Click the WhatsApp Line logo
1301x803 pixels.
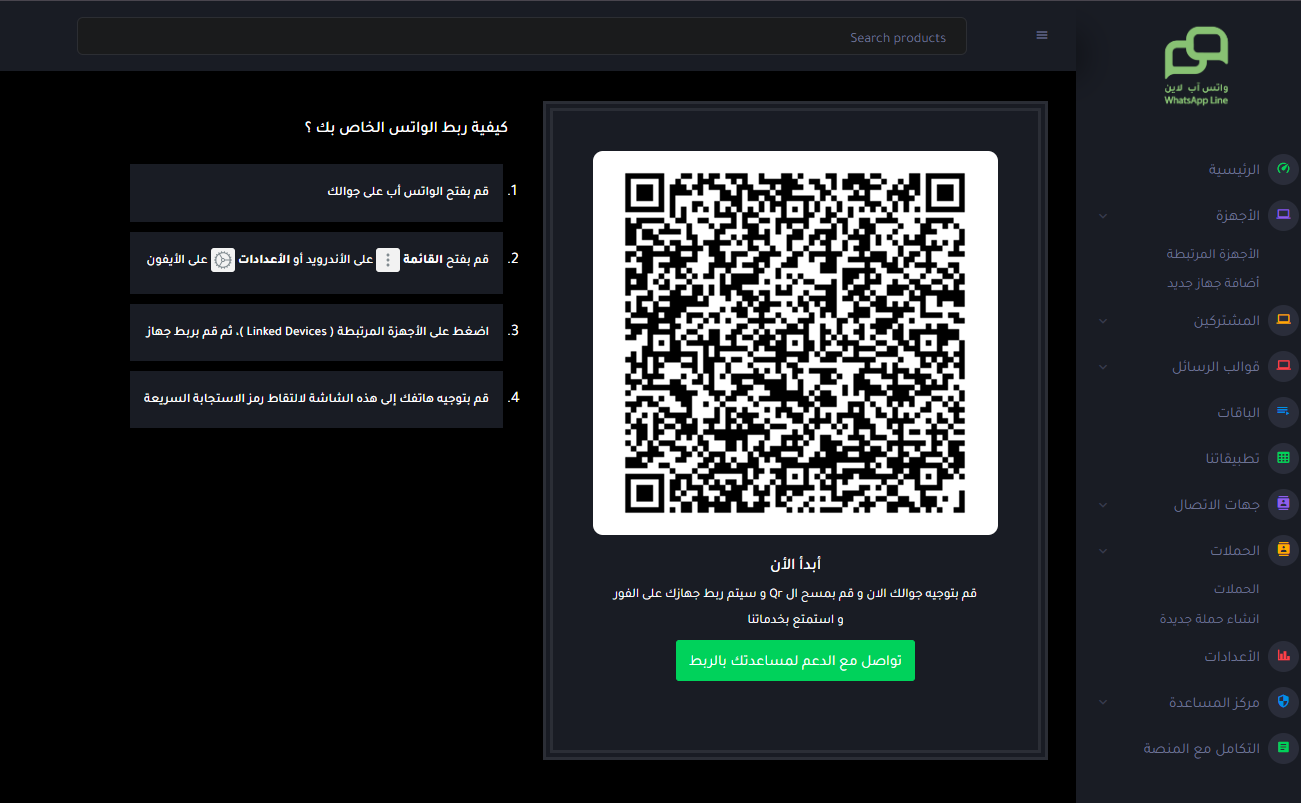tap(1196, 66)
